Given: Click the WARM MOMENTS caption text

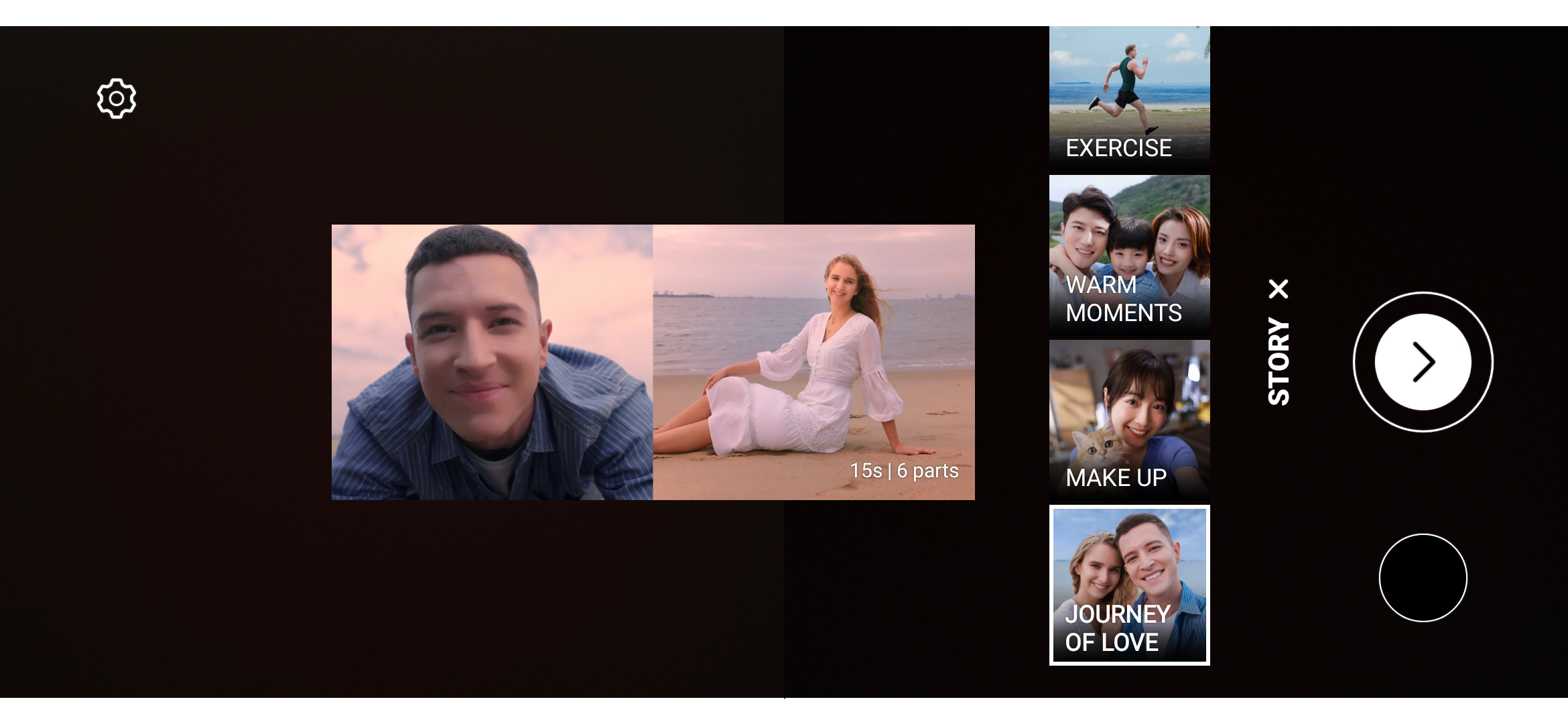Looking at the screenshot, I should tap(1123, 299).
